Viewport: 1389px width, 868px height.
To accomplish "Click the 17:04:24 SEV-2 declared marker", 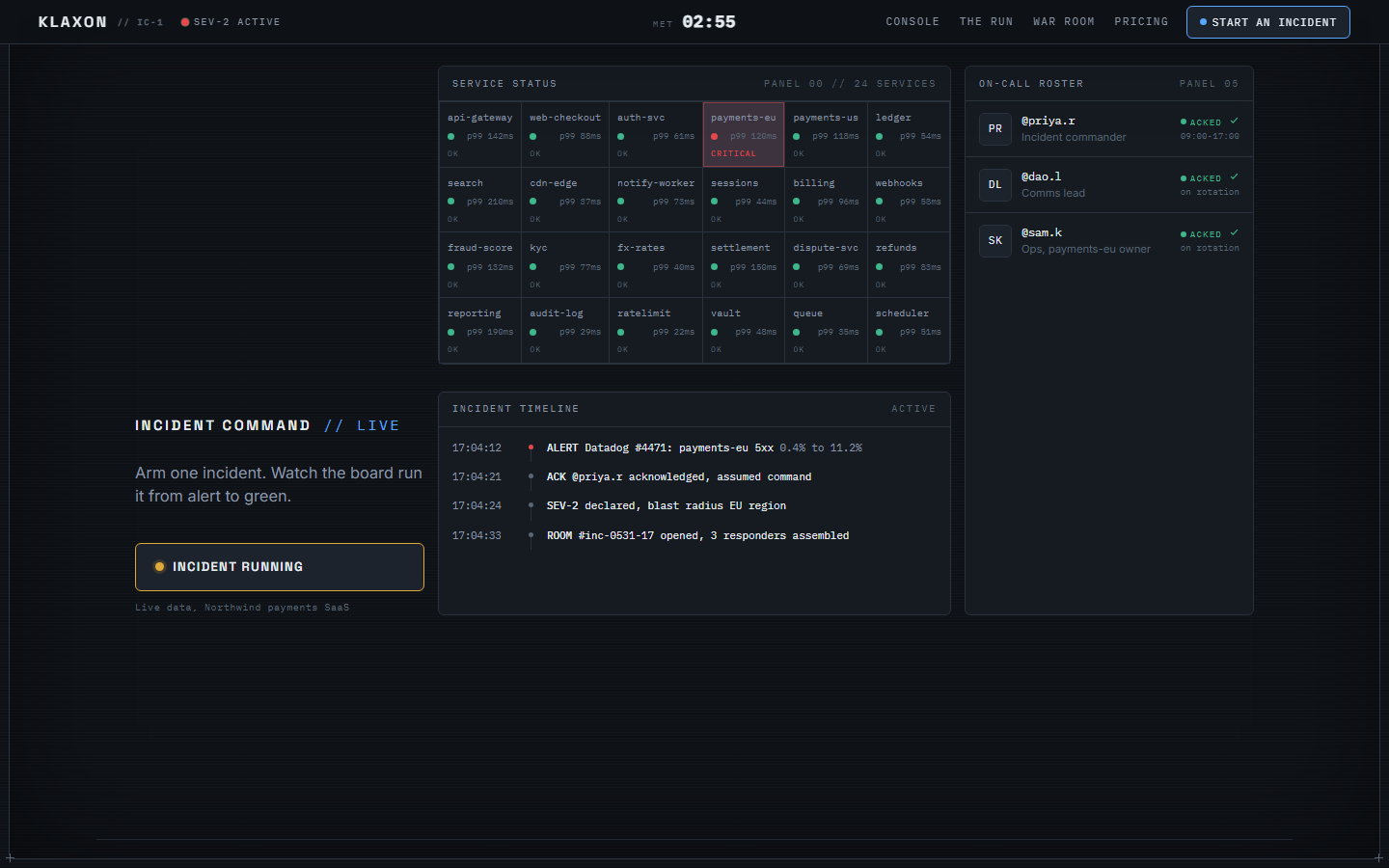I will pos(531,504).
